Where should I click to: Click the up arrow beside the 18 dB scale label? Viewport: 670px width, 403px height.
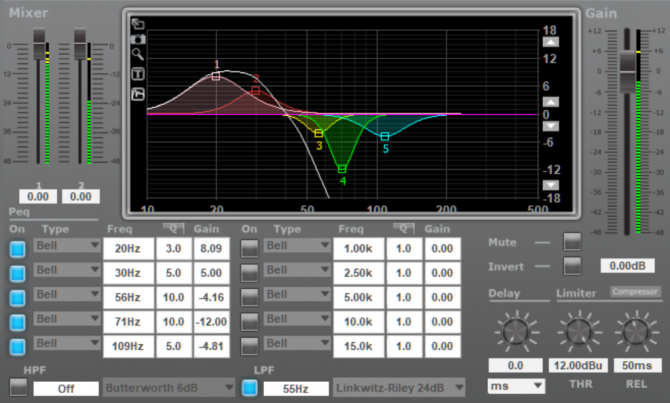pos(550,43)
